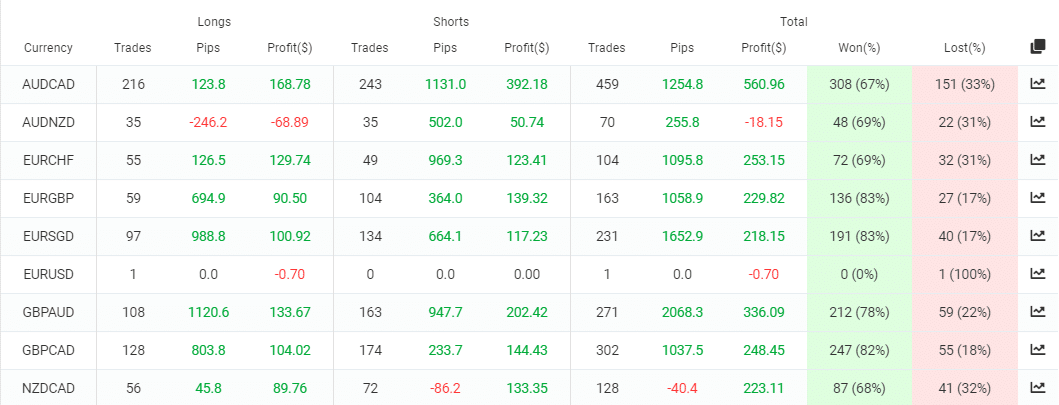The height and width of the screenshot is (405, 1059).
Task: Click the GBPAUD chart icon
Action: [x=1037, y=312]
